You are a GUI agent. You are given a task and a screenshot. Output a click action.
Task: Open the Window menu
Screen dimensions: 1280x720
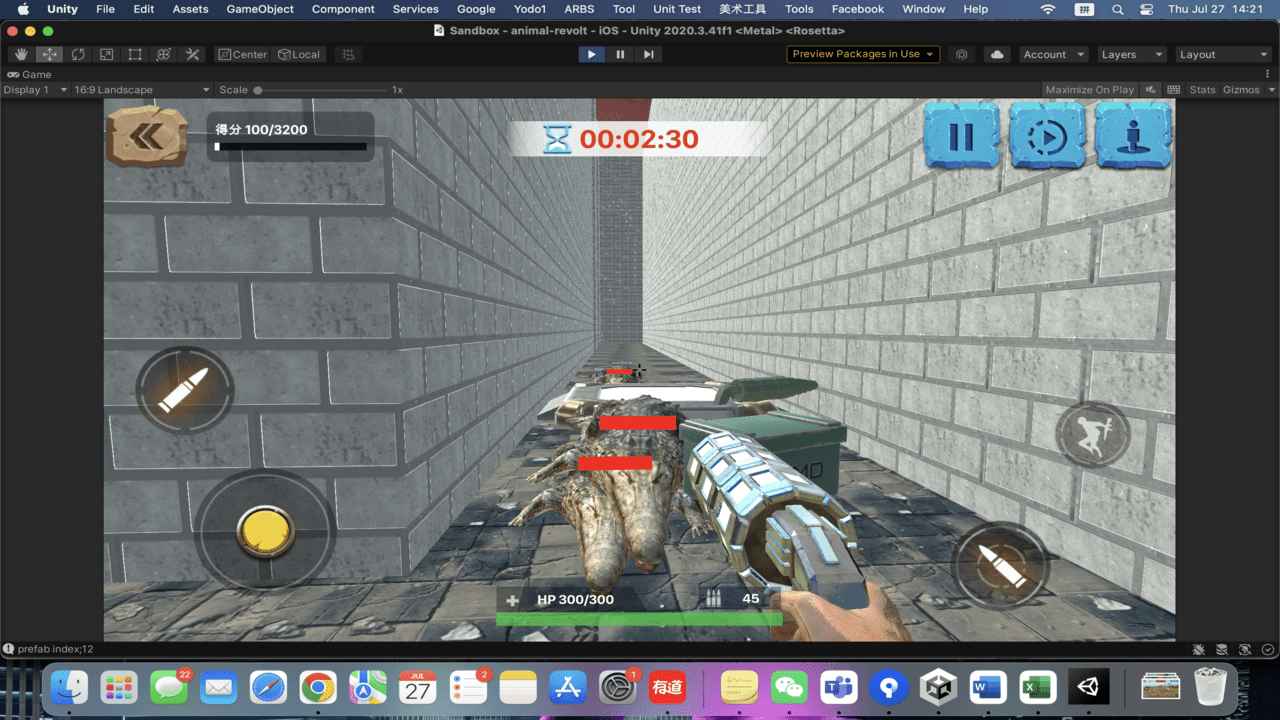pyautogui.click(x=923, y=9)
